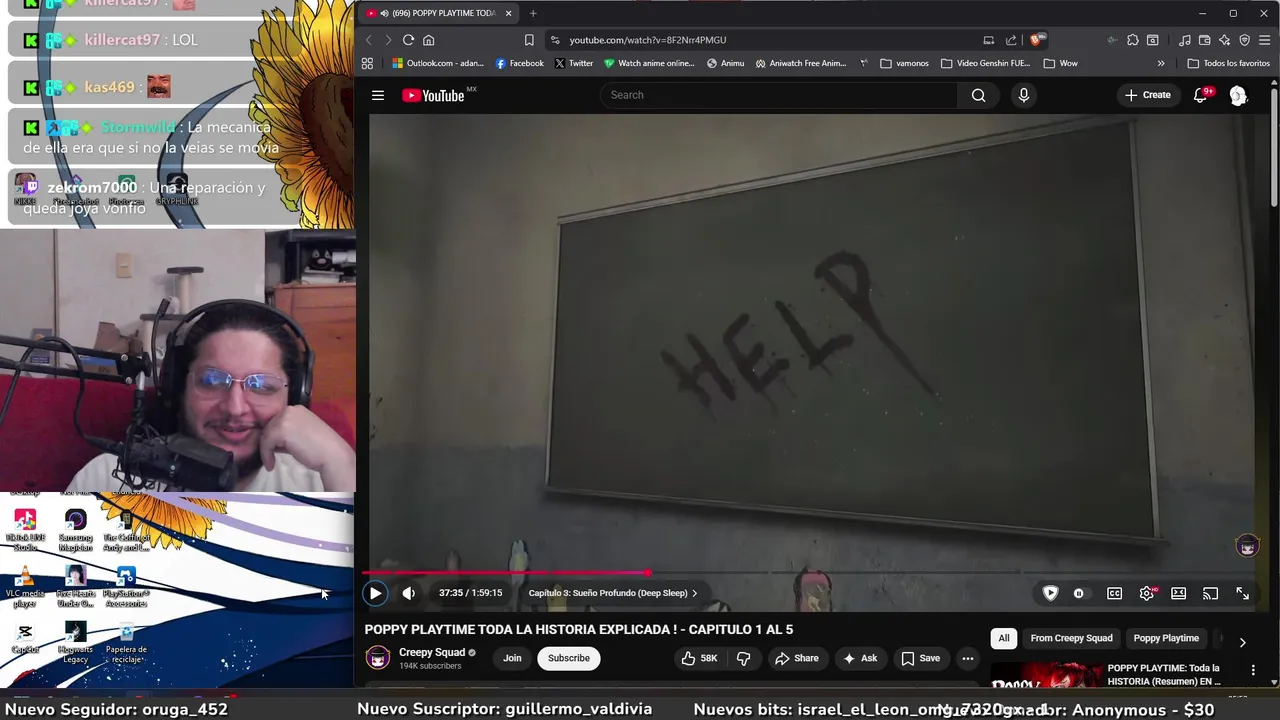Like the video (58K)
Image resolution: width=1280 pixels, height=720 pixels.
[699, 658]
